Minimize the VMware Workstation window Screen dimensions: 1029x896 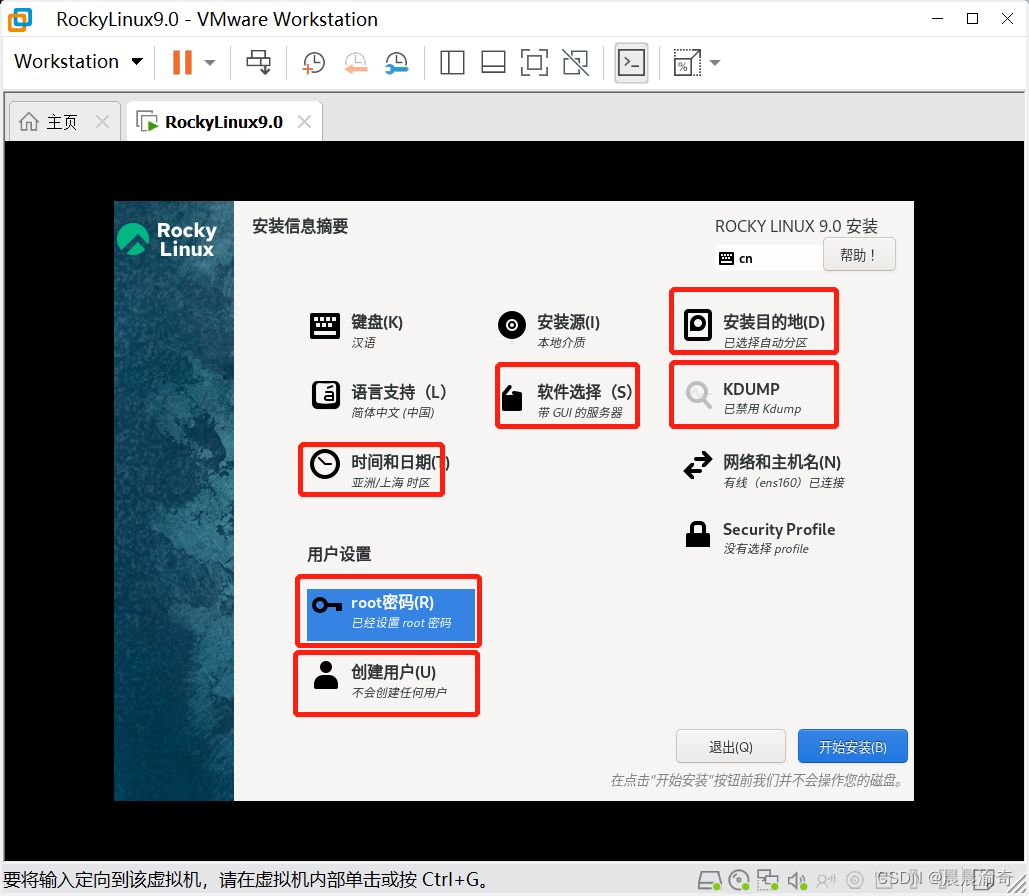tap(937, 19)
